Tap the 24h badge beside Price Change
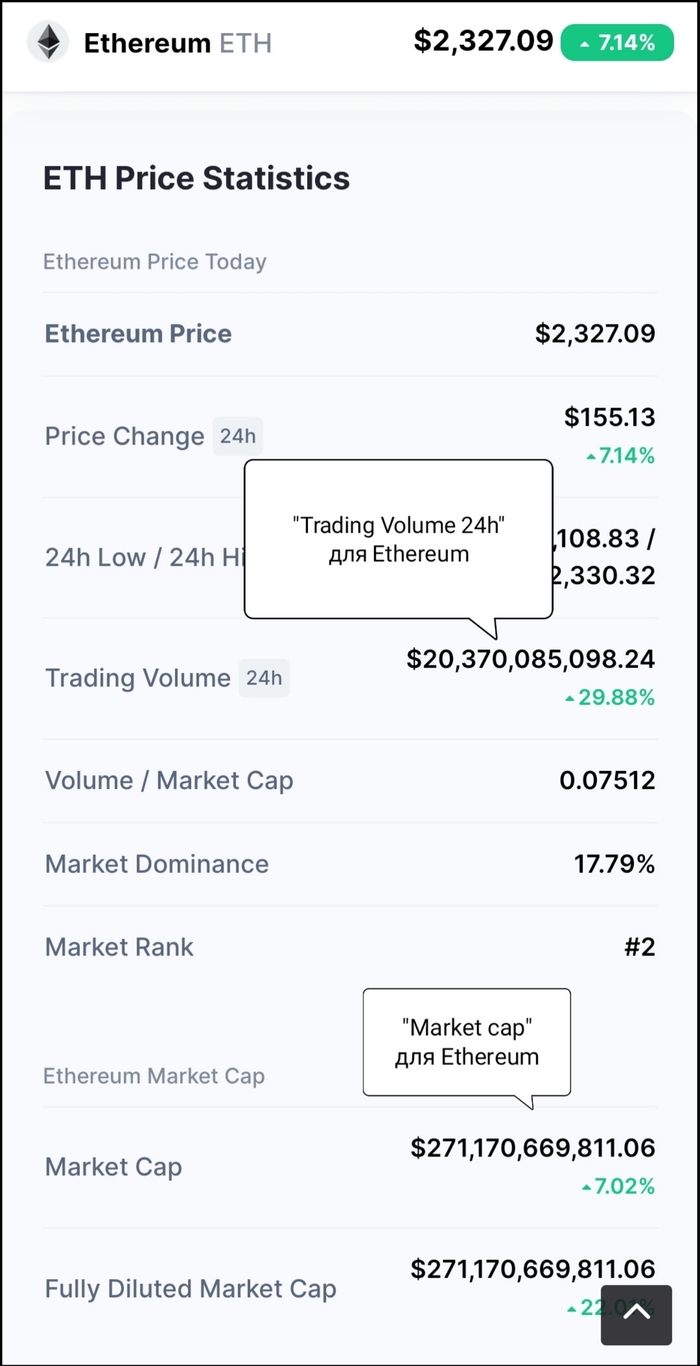 [x=238, y=436]
